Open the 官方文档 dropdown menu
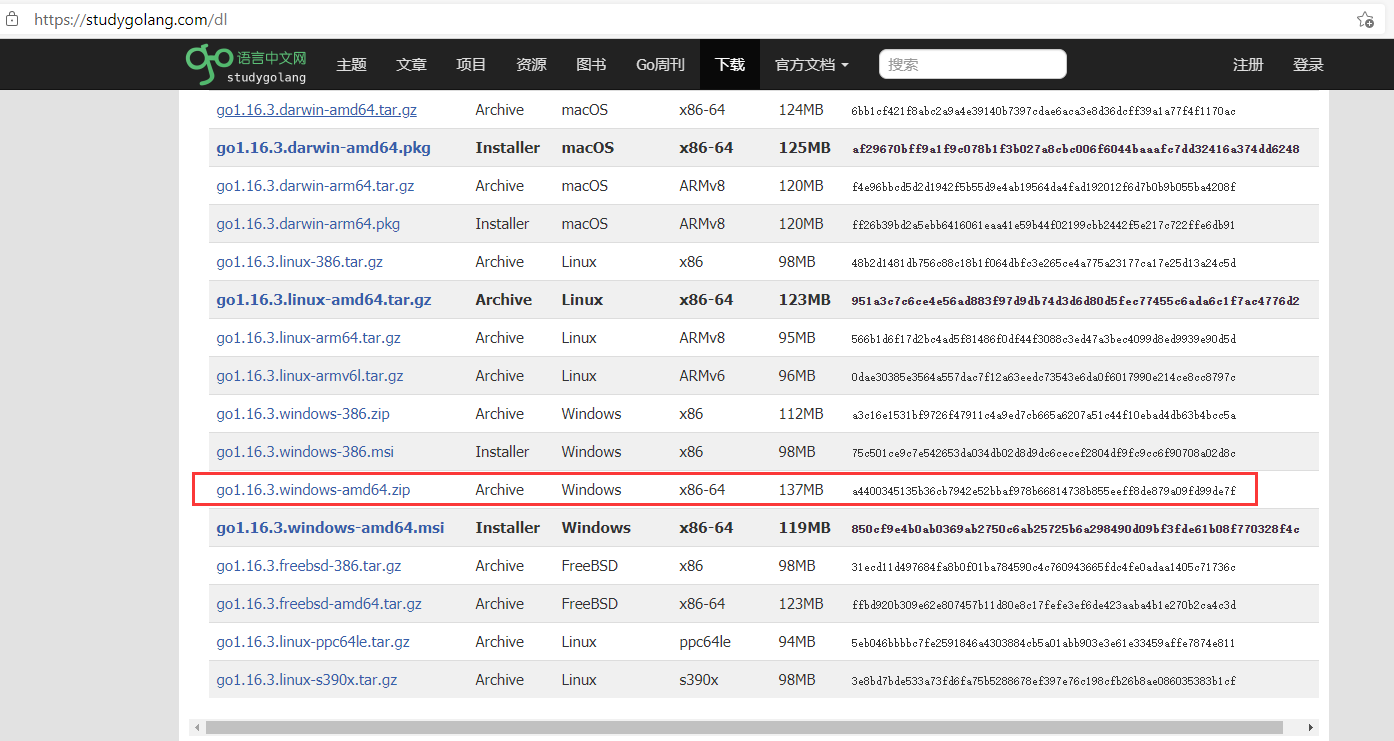The width and height of the screenshot is (1394, 741). 811,63
